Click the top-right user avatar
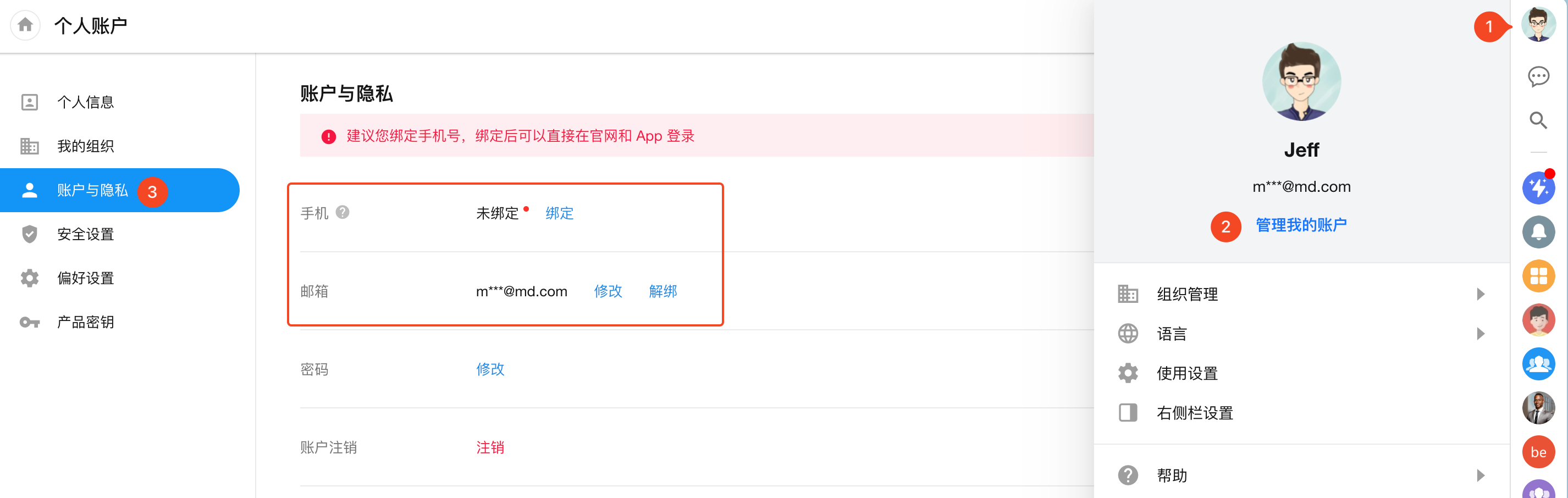Image resolution: width=1568 pixels, height=498 pixels. point(1538,25)
